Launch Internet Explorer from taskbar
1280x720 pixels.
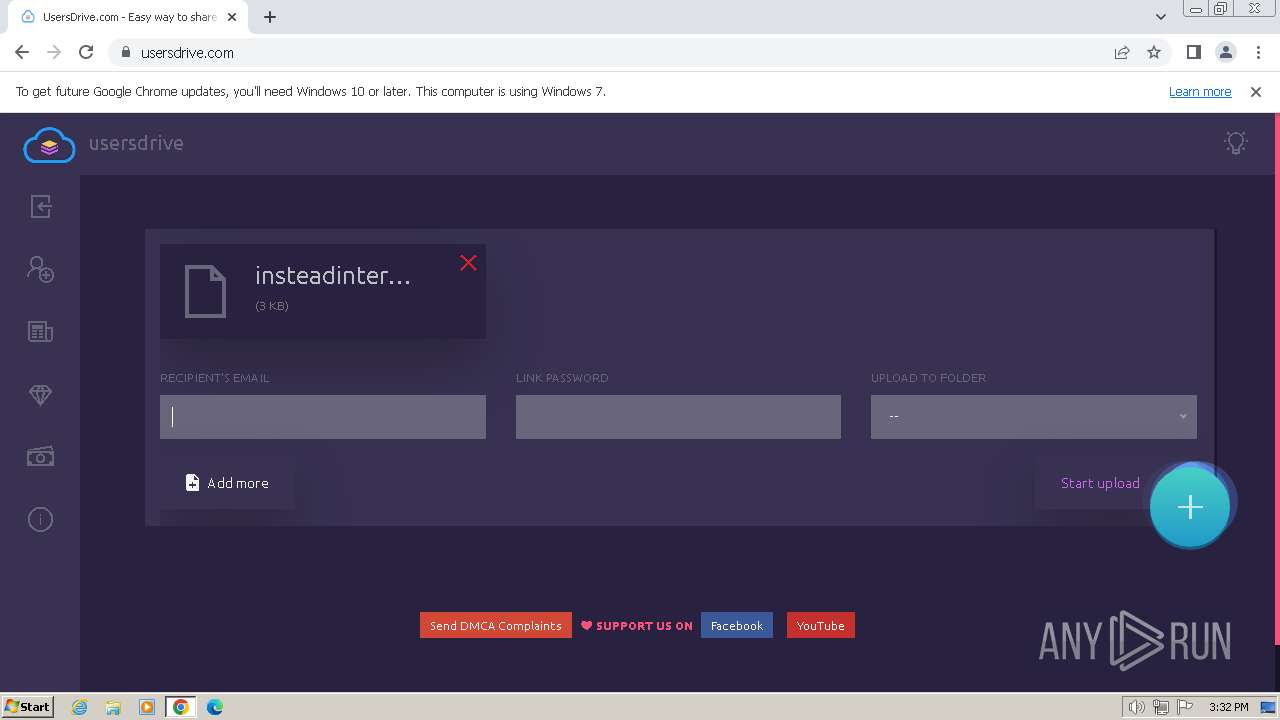[80, 707]
